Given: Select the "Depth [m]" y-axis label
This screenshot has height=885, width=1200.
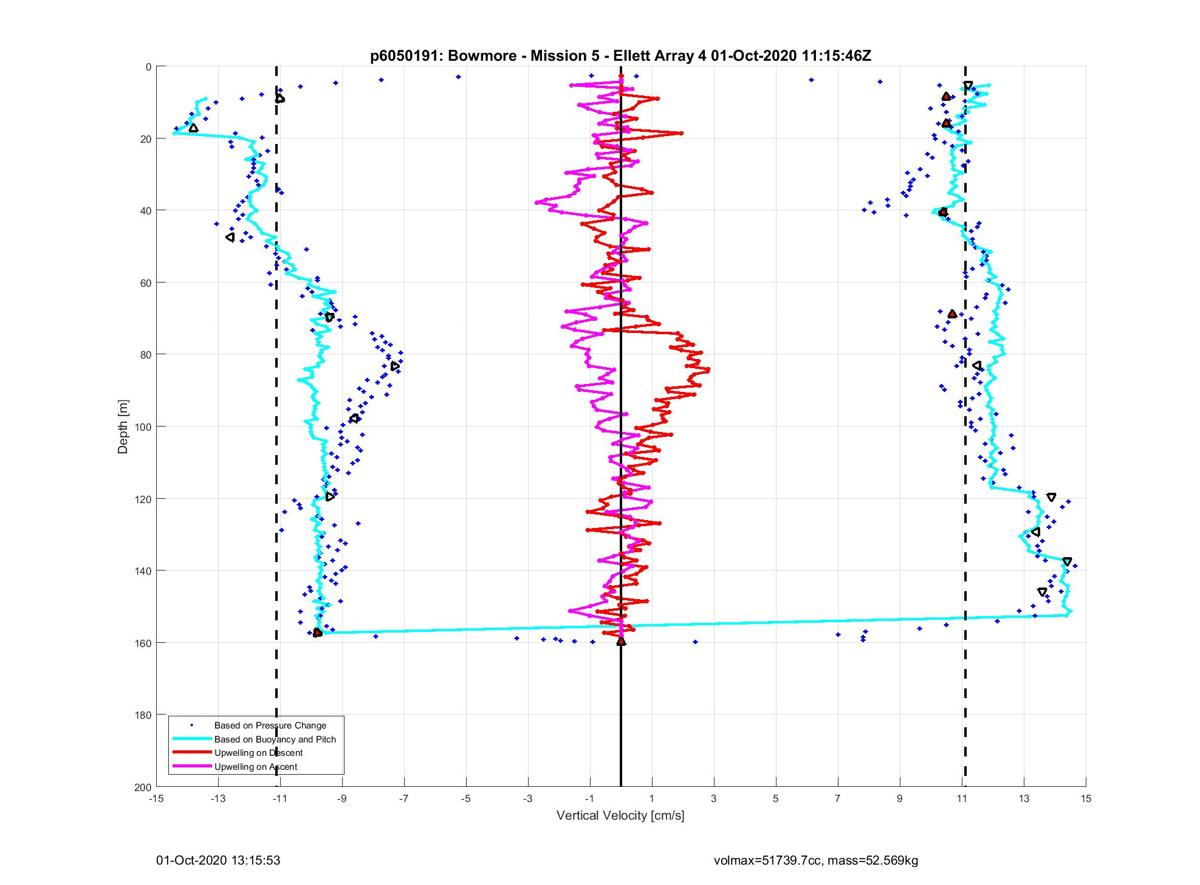Looking at the screenshot, I should pos(123,427).
